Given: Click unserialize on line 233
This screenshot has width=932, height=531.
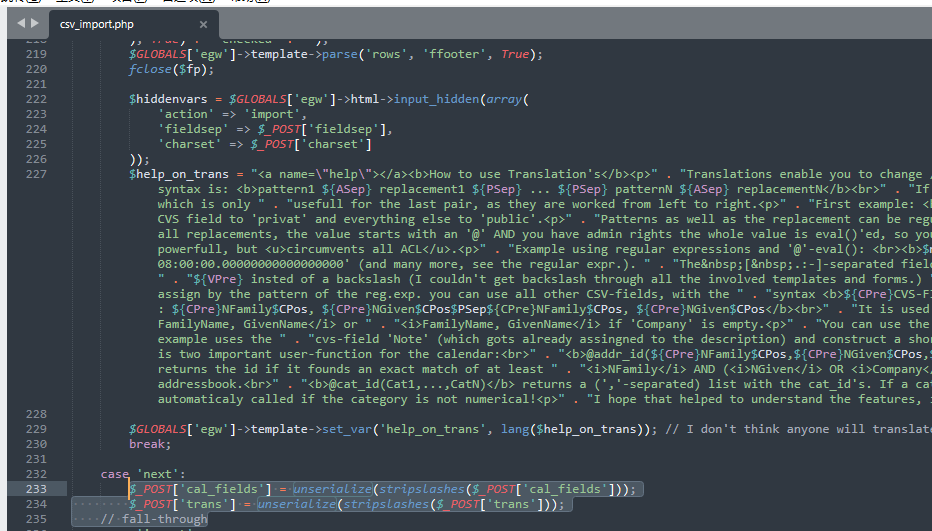Looking at the screenshot, I should coord(332,489).
